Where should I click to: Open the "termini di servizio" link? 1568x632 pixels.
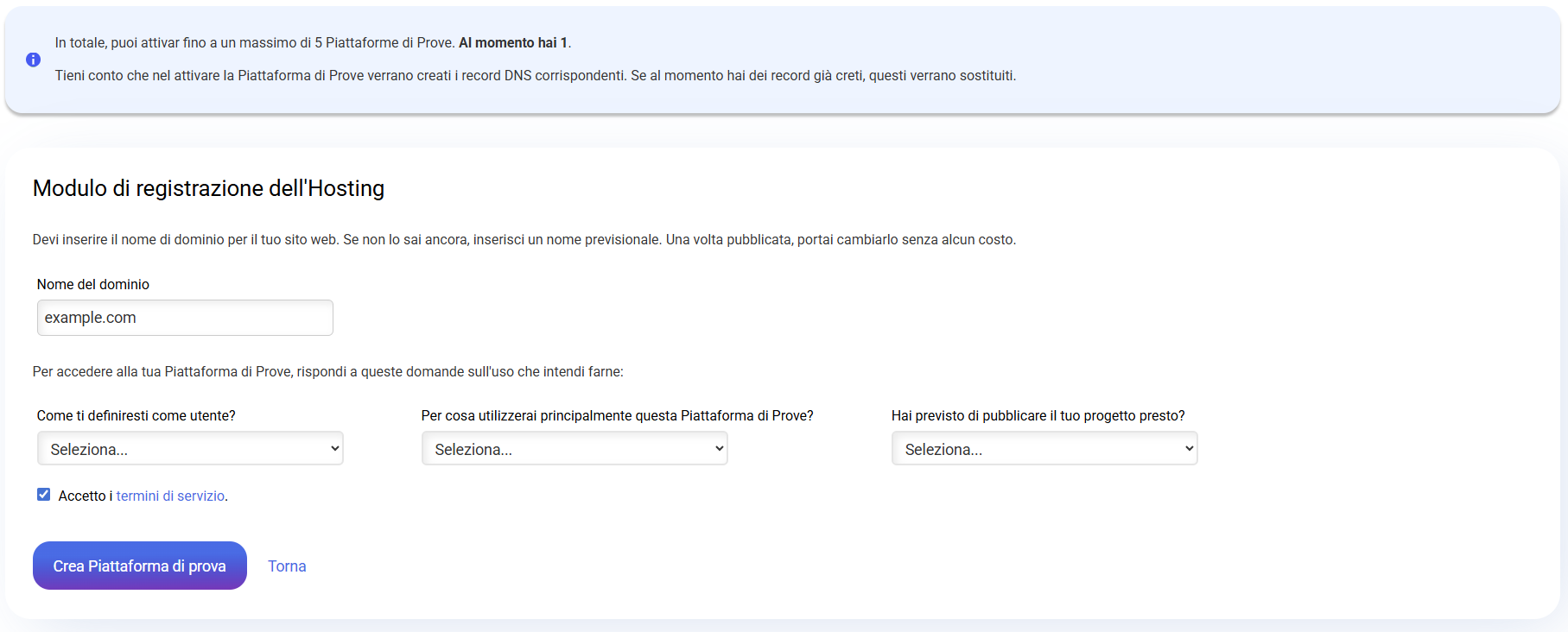[170, 496]
